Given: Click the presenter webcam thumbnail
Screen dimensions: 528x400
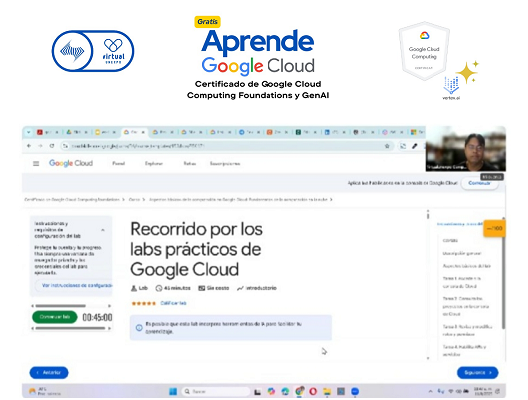Looking at the screenshot, I should [x=466, y=149].
